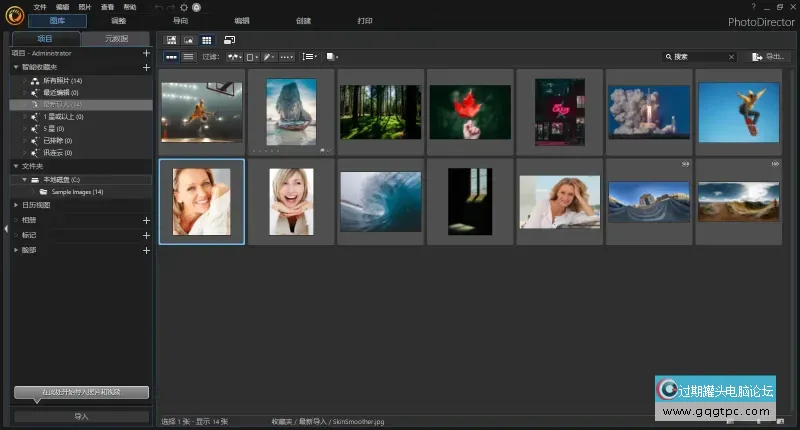Expand the 脸部 section
The width and height of the screenshot is (800, 430).
click(x=16, y=250)
